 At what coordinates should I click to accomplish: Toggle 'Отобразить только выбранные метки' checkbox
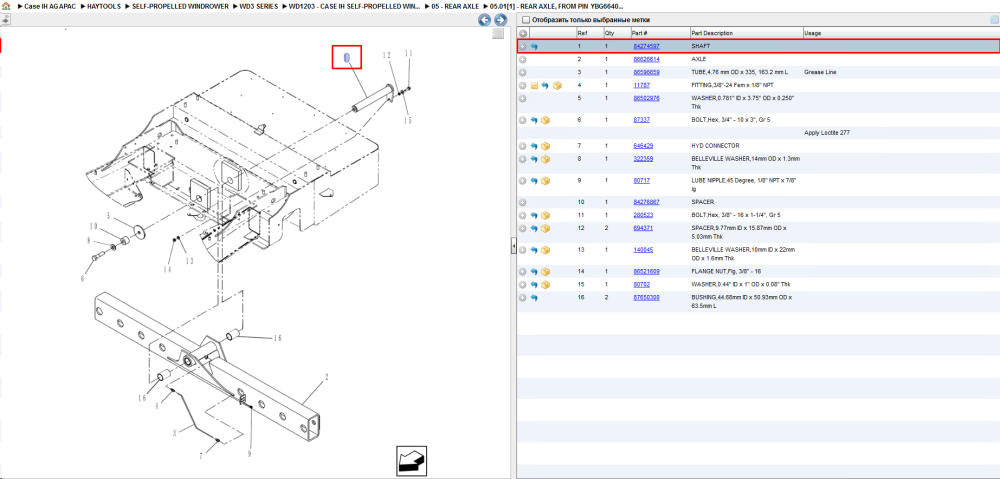[x=526, y=20]
